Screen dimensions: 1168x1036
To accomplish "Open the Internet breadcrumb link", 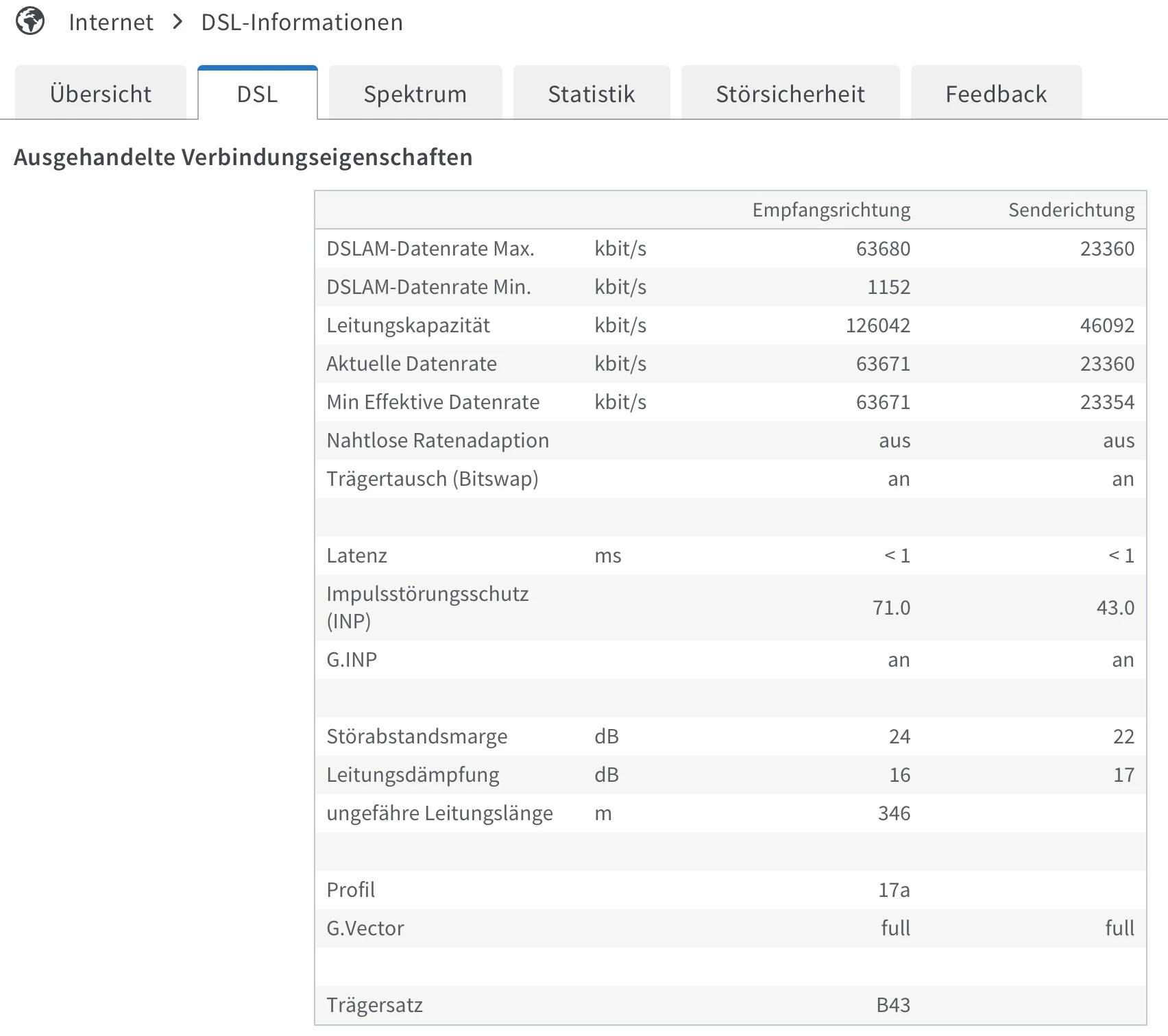I will (111, 23).
